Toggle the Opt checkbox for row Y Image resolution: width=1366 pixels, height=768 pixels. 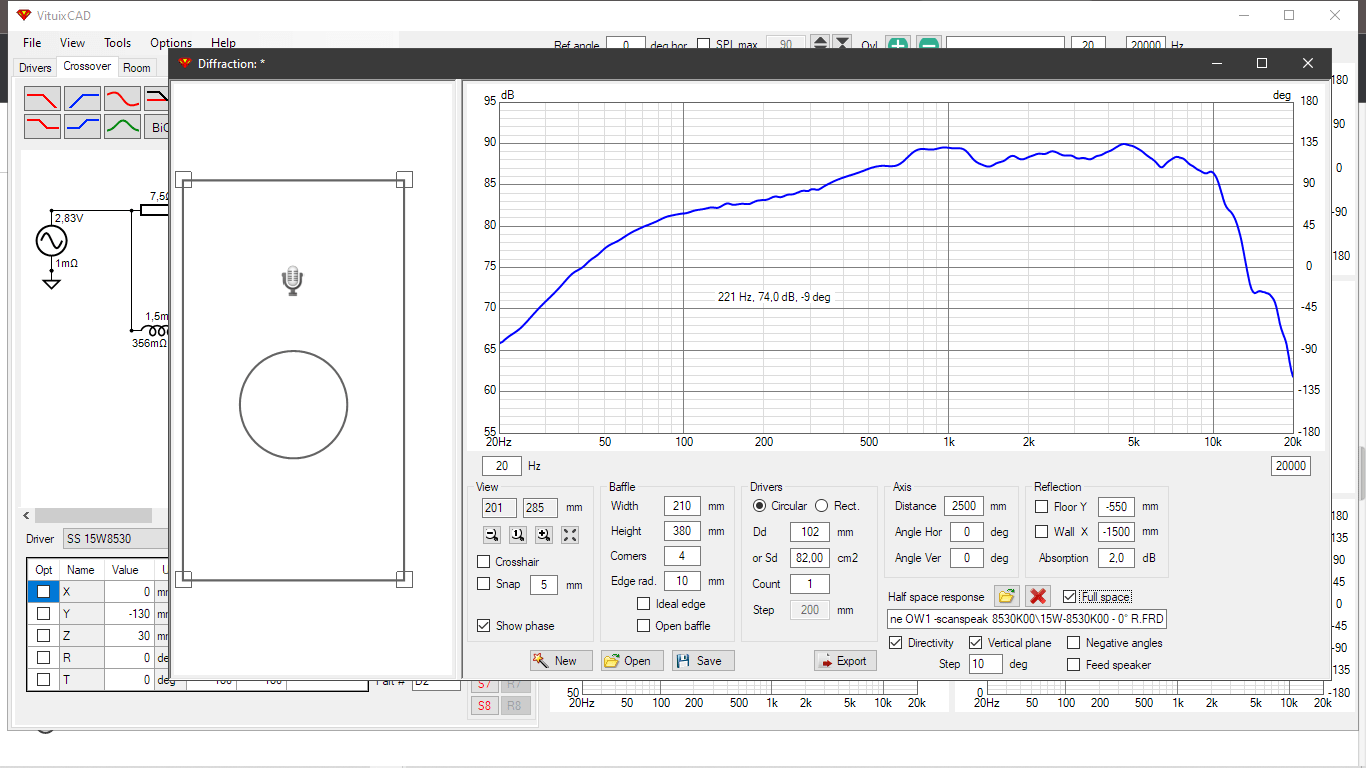[43, 613]
